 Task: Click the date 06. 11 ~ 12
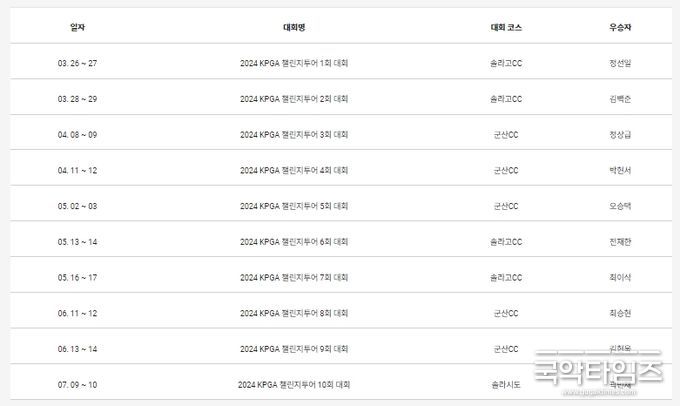[77, 313]
